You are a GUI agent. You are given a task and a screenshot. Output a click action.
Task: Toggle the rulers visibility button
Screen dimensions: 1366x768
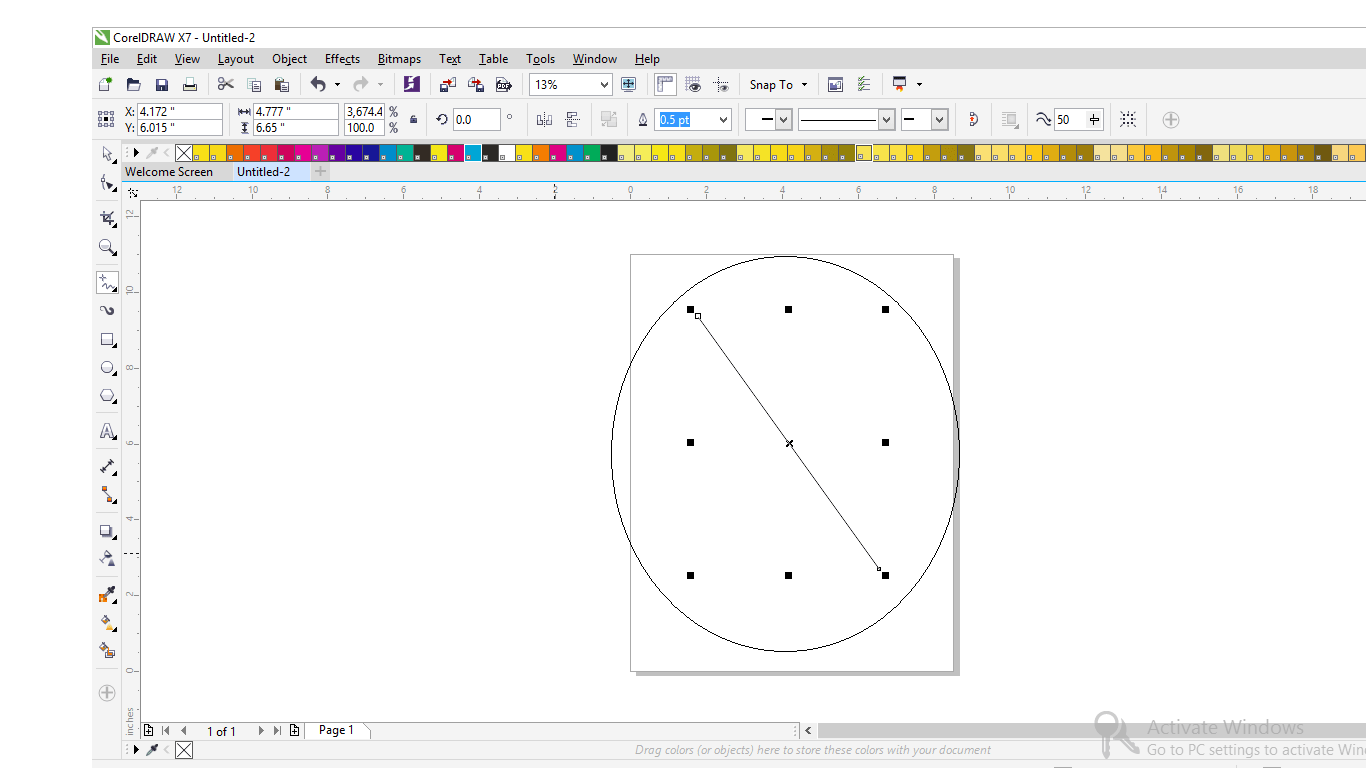[x=664, y=84]
